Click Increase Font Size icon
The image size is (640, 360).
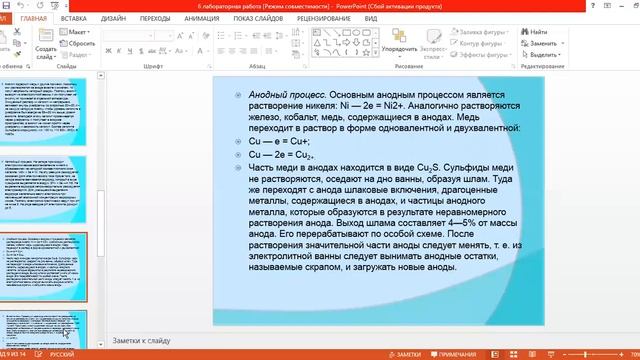click(x=180, y=36)
